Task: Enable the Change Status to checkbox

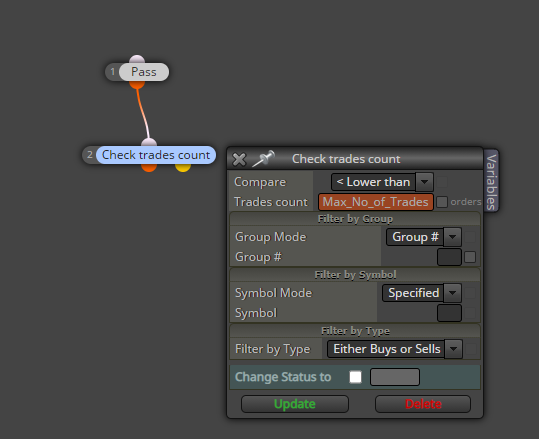Action: click(355, 377)
